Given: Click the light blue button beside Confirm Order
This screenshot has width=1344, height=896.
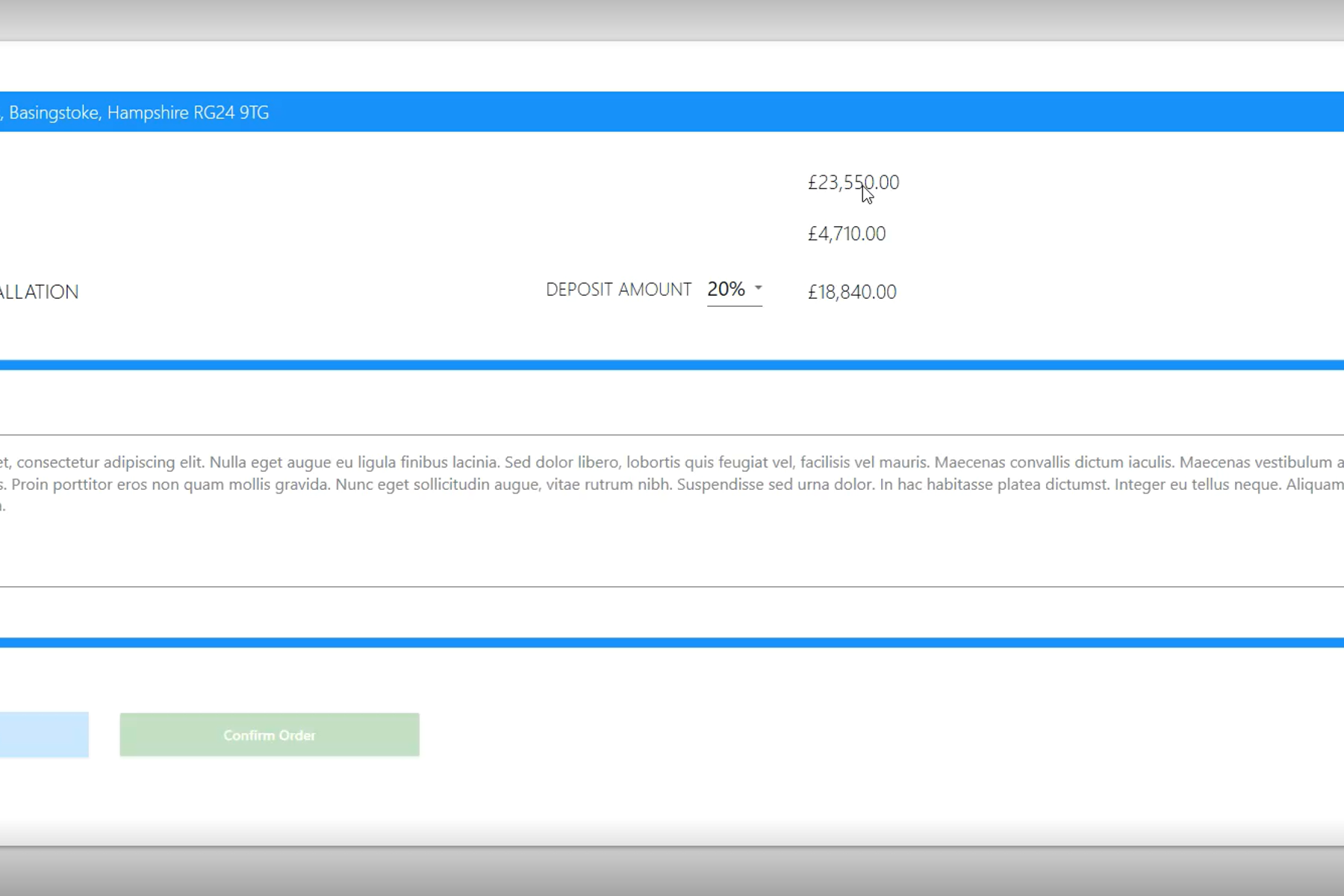Looking at the screenshot, I should coord(44,735).
